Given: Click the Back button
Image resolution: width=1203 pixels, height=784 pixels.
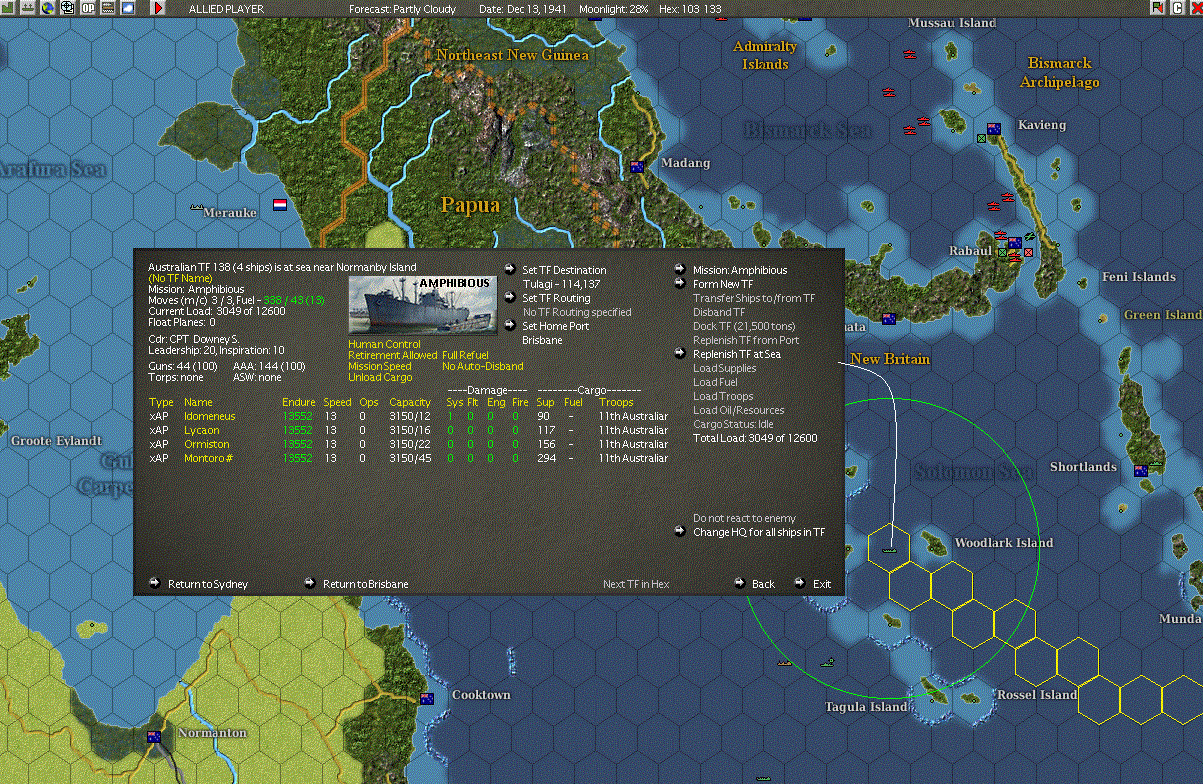Looking at the screenshot, I should click(x=763, y=584).
